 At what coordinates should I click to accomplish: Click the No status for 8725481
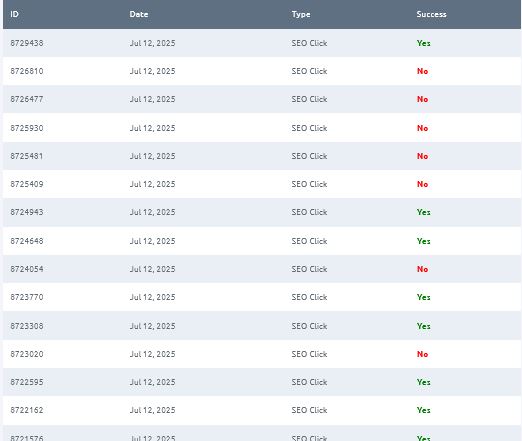[422, 156]
